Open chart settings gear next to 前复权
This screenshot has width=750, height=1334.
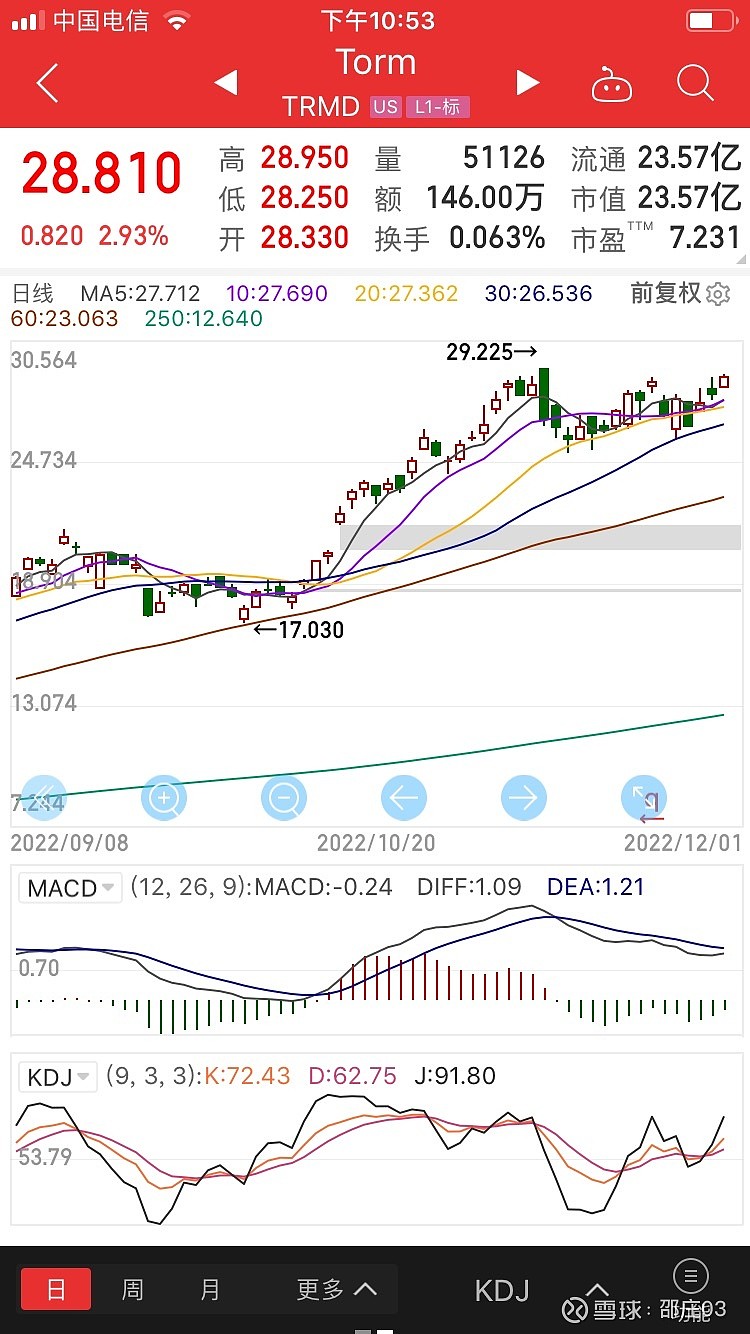[718, 294]
